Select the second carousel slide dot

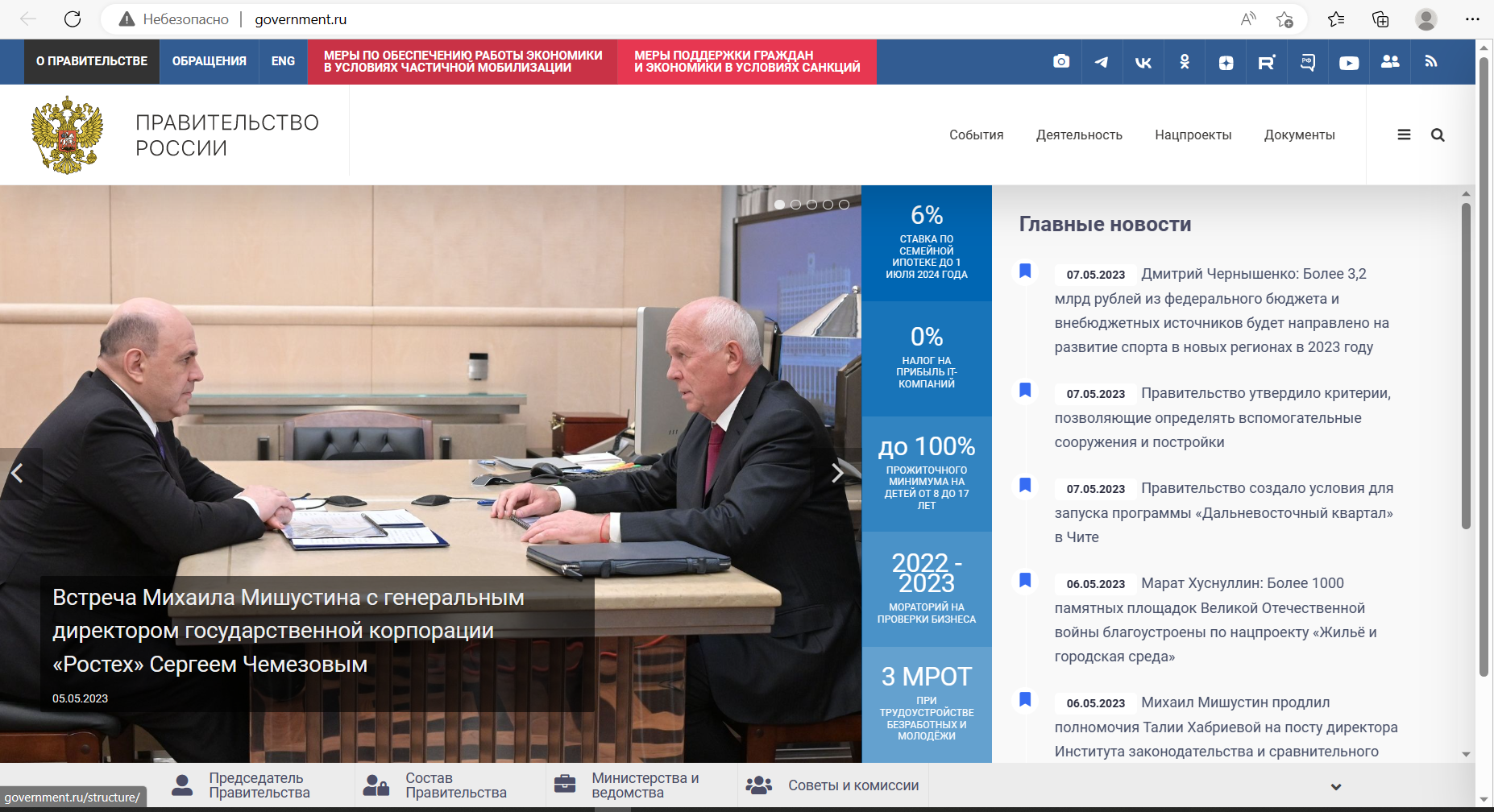(x=795, y=205)
